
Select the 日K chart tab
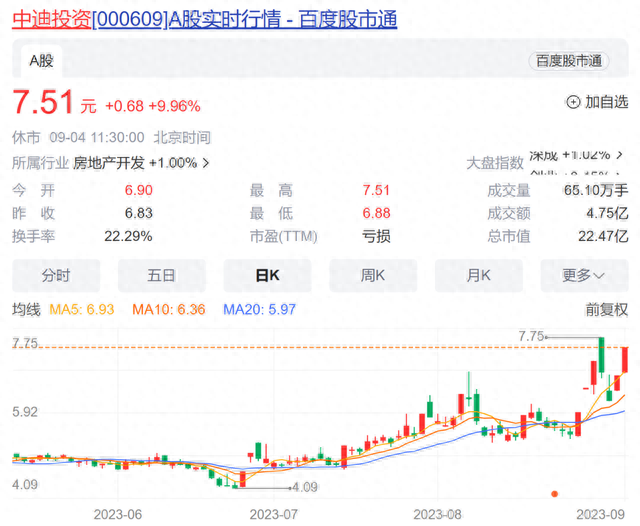click(267, 275)
